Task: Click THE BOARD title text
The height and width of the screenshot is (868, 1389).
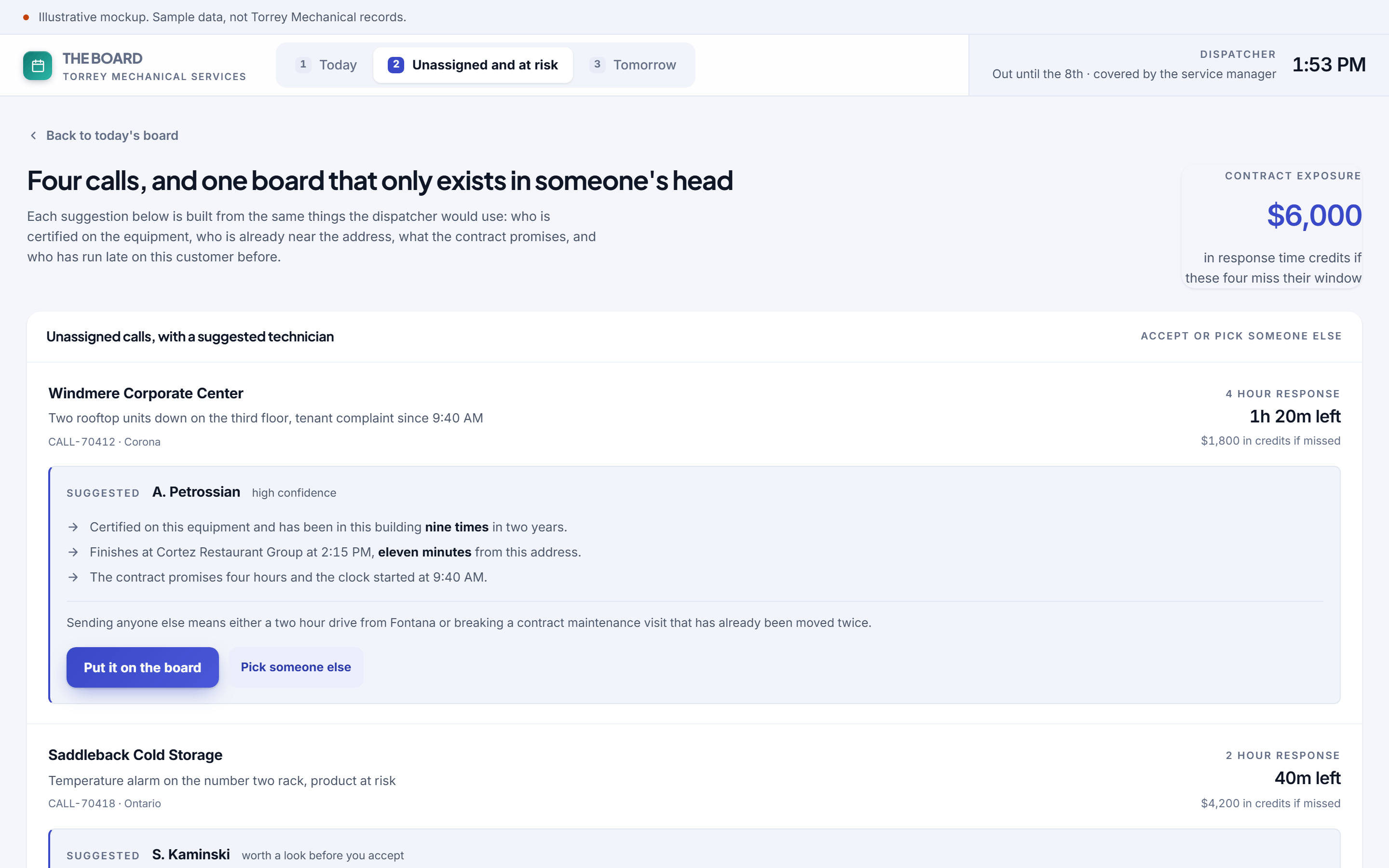Action: (102, 58)
